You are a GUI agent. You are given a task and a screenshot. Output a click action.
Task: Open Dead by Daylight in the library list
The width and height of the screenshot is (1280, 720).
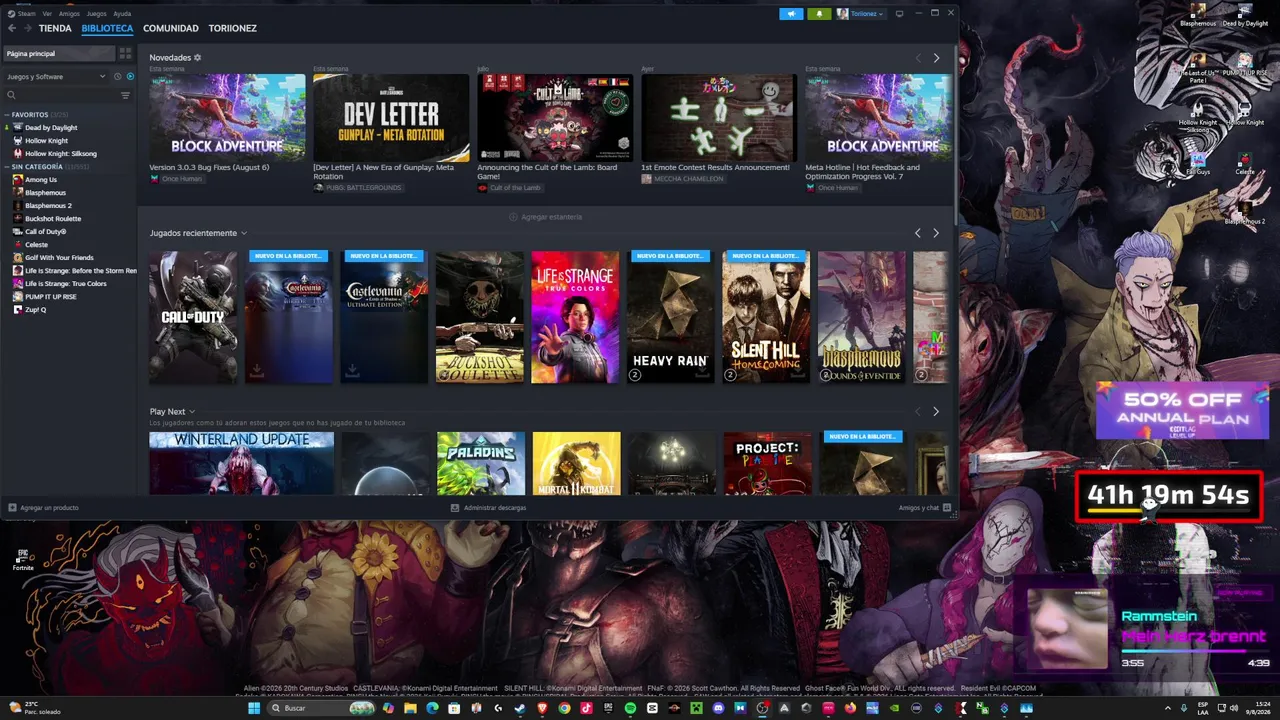click(50, 128)
